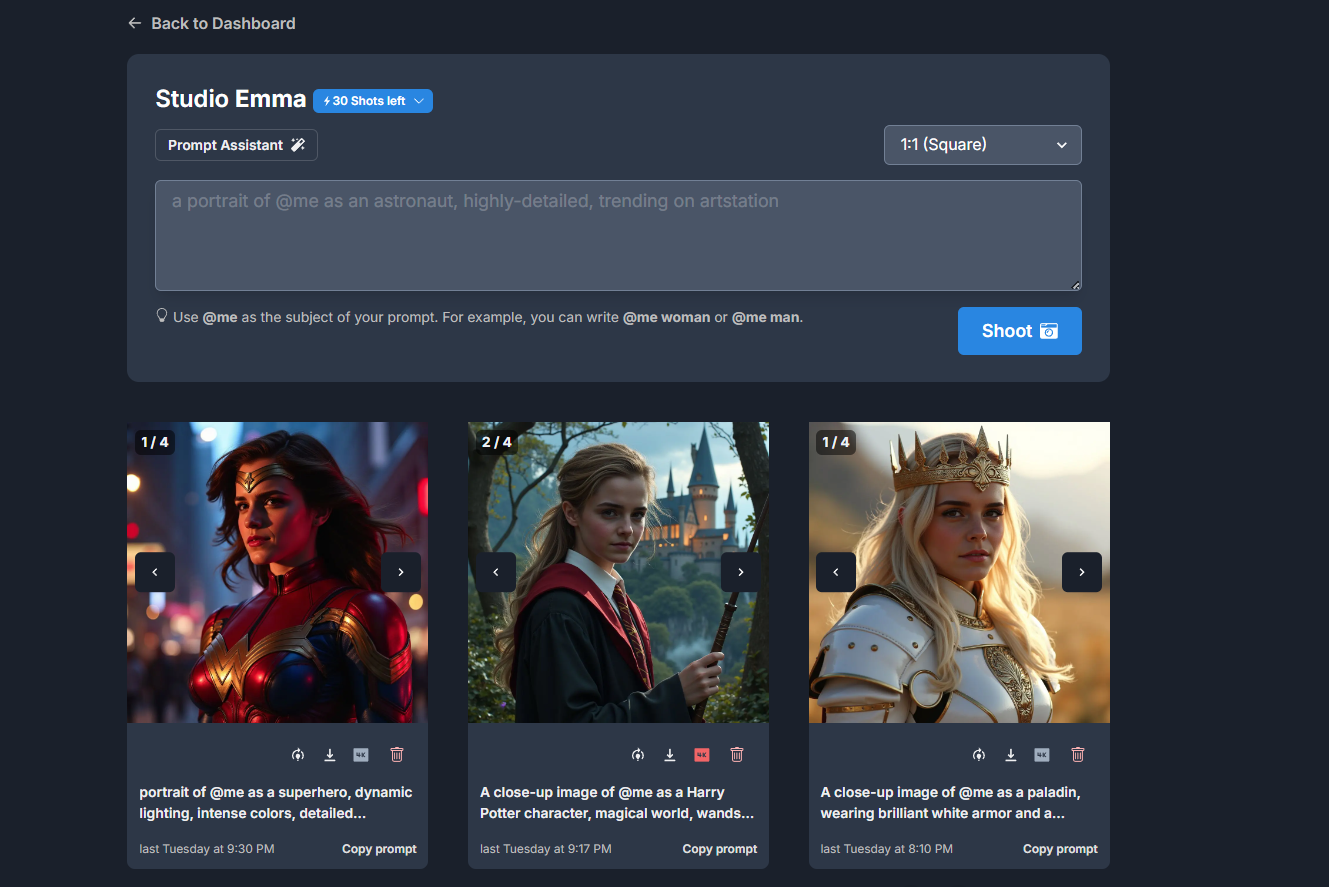Download the superhero image
This screenshot has width=1329, height=887.
(330, 755)
